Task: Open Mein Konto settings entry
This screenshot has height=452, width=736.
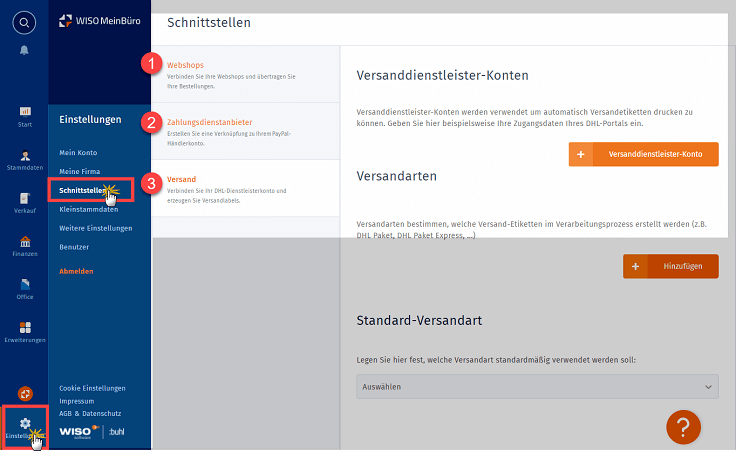Action: tap(79, 155)
